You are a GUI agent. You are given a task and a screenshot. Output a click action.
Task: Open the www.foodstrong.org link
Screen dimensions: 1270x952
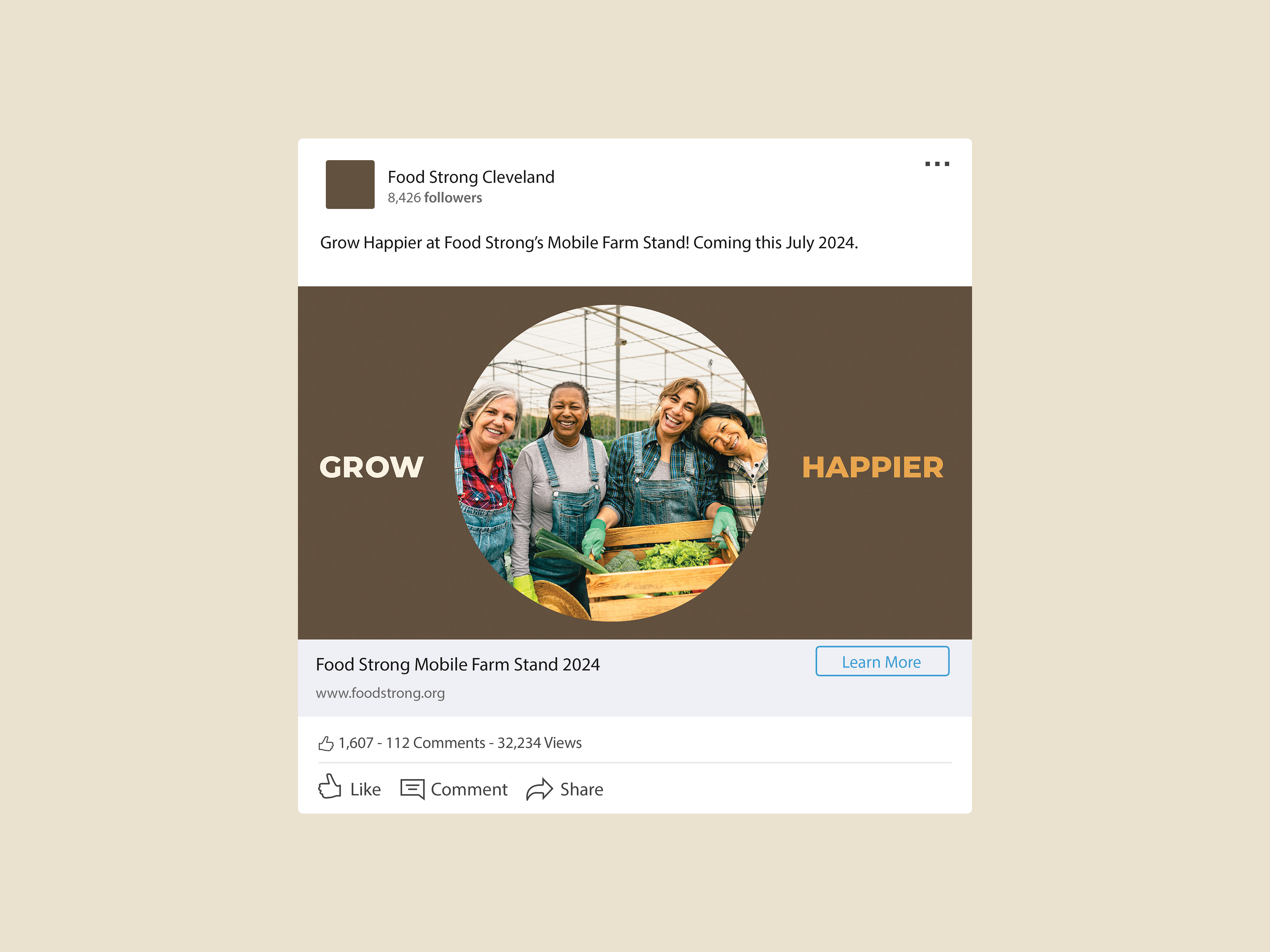tap(380, 693)
